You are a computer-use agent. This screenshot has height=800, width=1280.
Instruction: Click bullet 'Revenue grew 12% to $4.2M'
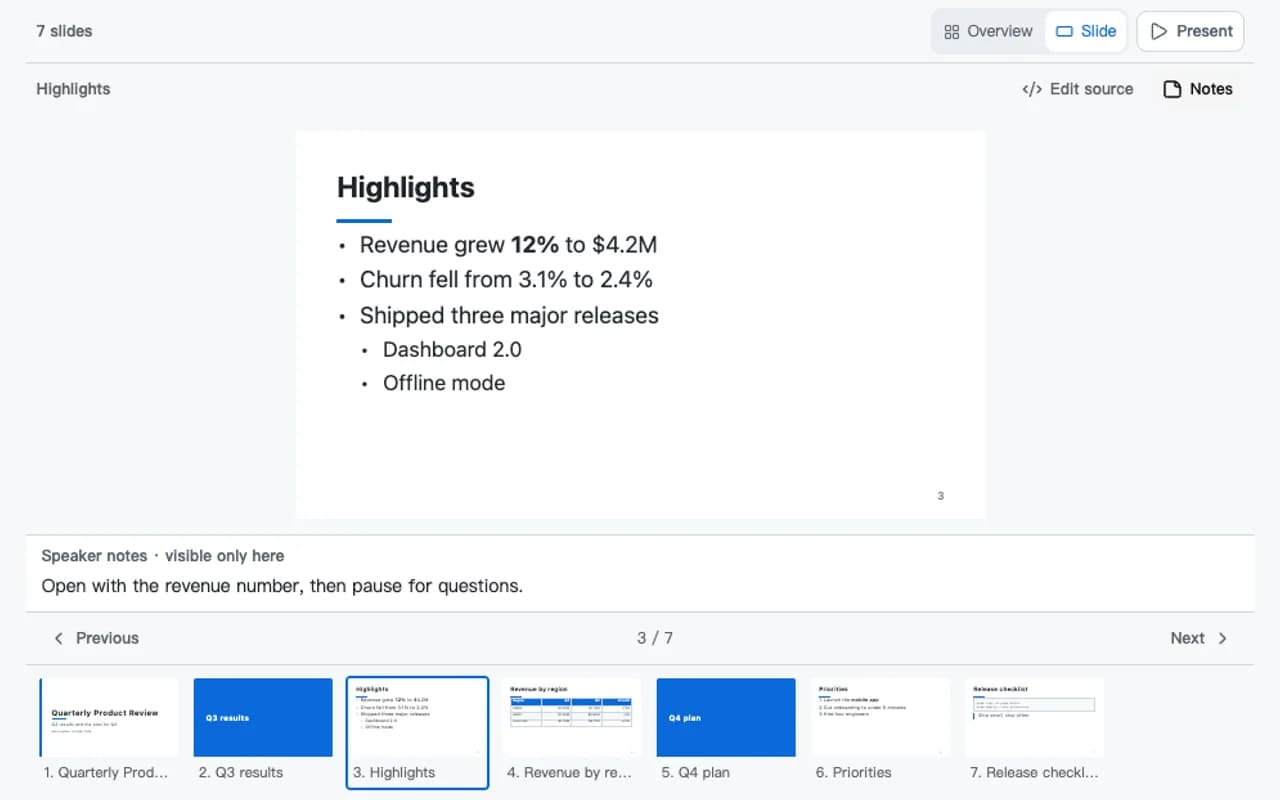pos(508,245)
